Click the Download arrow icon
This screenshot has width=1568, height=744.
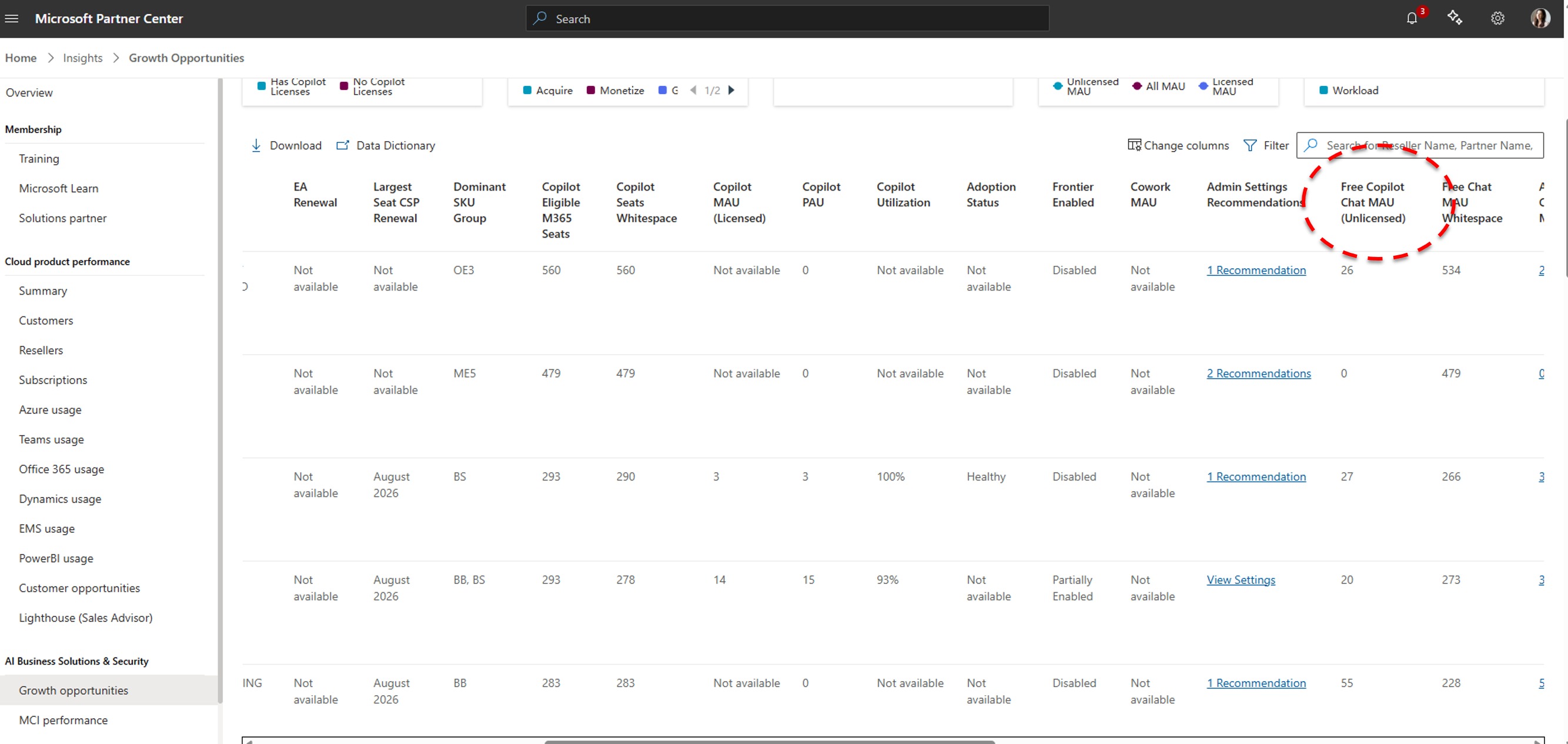pos(256,145)
